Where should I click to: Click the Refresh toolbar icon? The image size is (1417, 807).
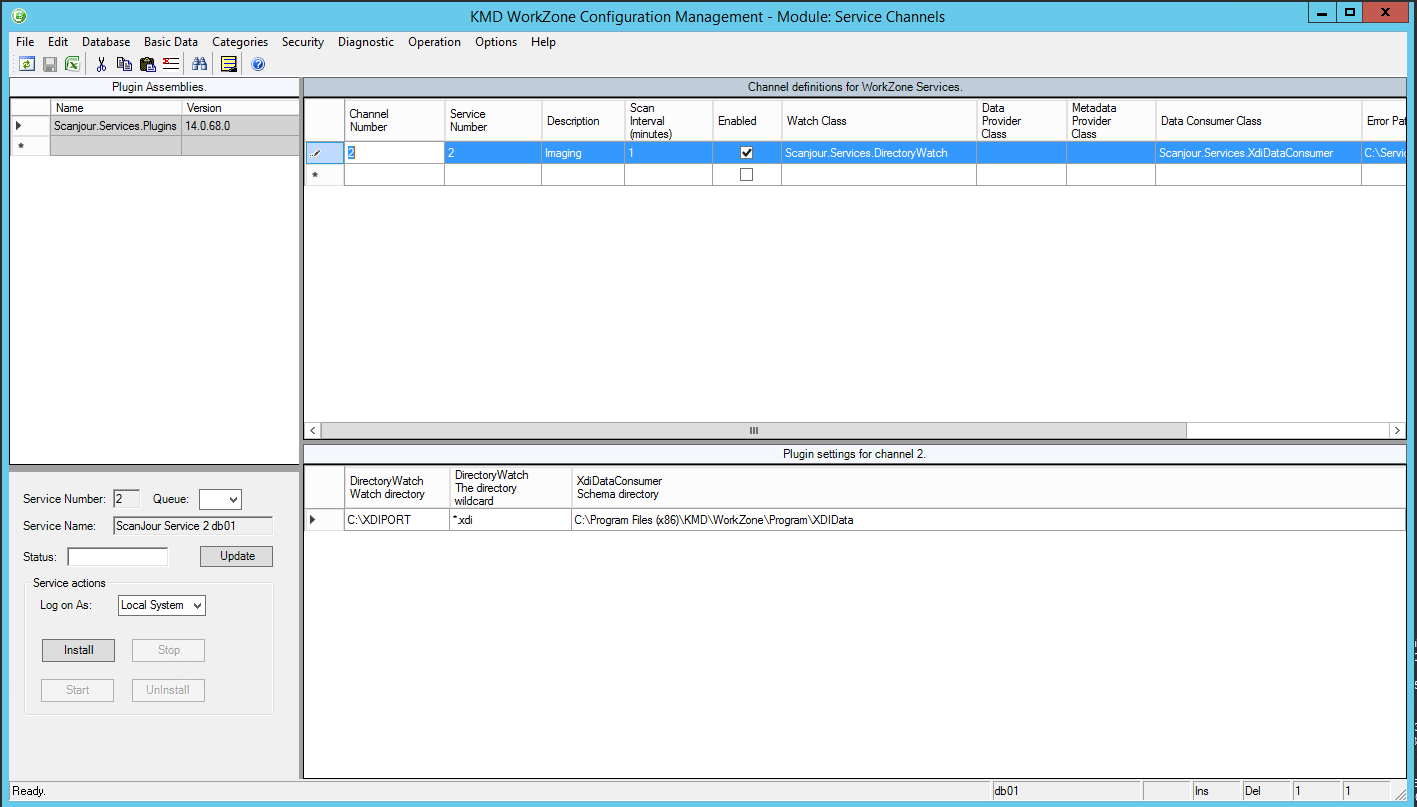[x=26, y=64]
